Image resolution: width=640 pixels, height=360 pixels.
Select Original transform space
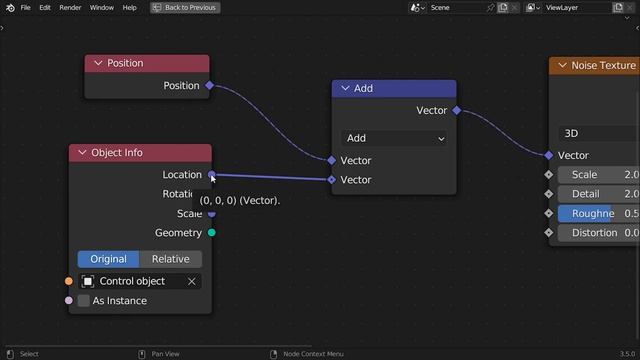pos(109,259)
